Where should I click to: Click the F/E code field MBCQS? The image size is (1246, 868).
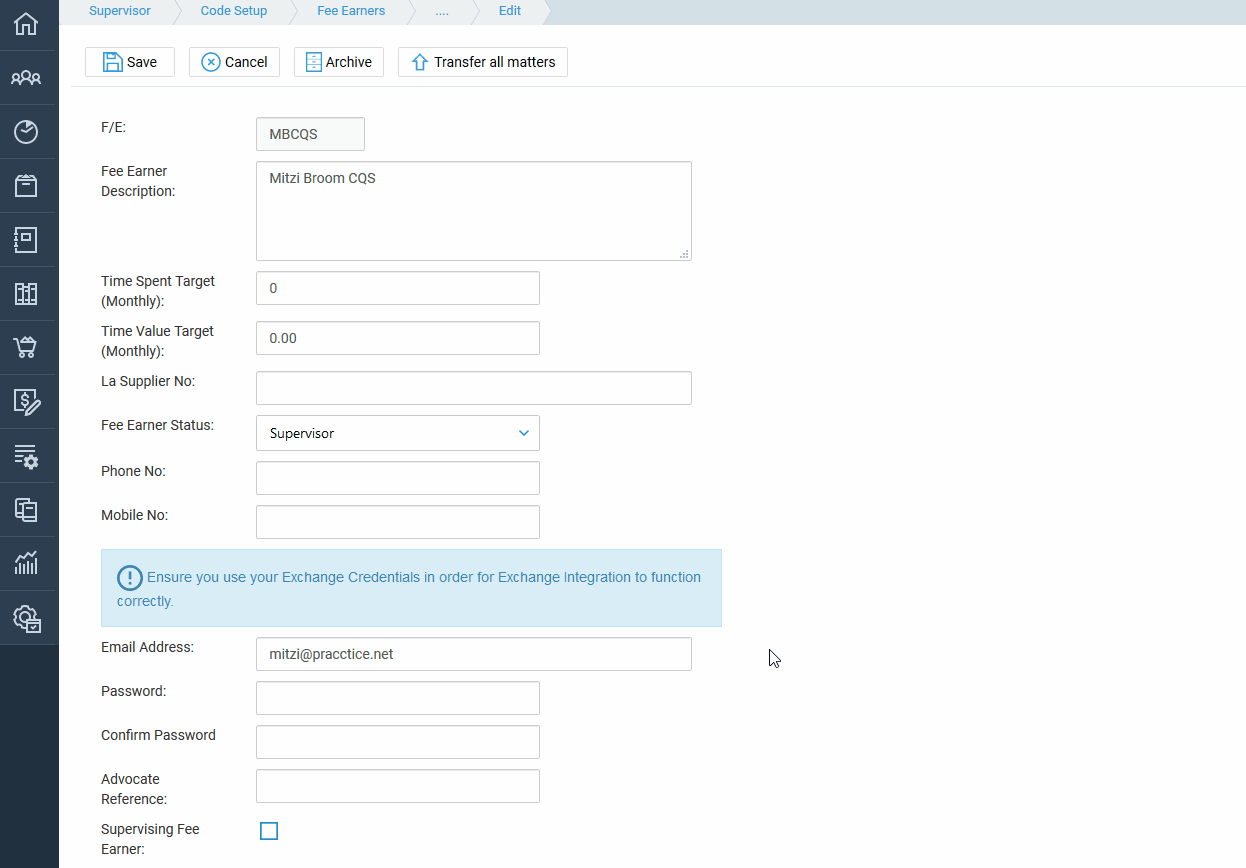tap(310, 134)
